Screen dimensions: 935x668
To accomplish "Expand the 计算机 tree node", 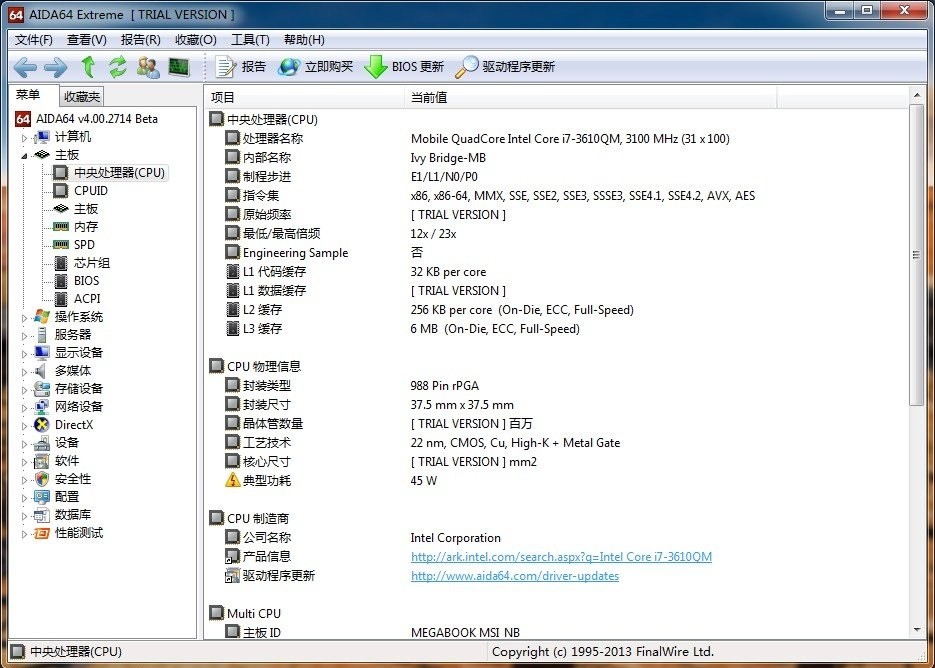I will (x=25, y=137).
